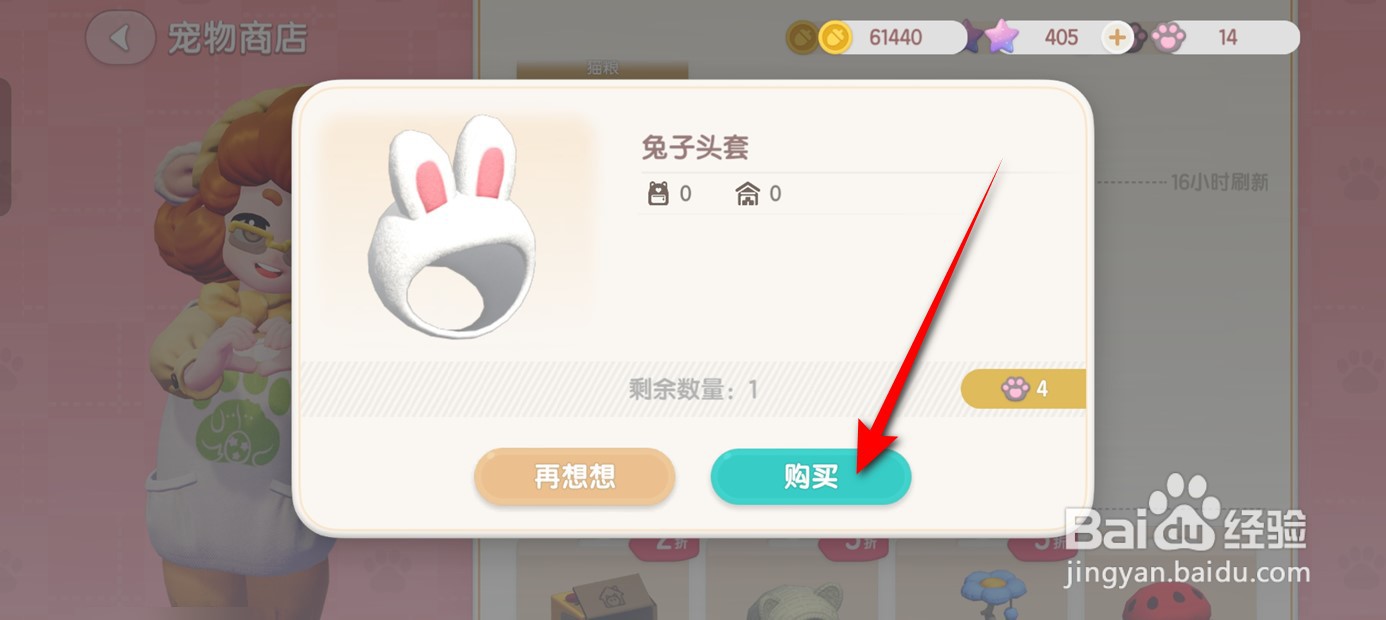Image resolution: width=1386 pixels, height=620 pixels.
Task: Confirm purchase with 购买 button
Action: pyautogui.click(x=811, y=477)
